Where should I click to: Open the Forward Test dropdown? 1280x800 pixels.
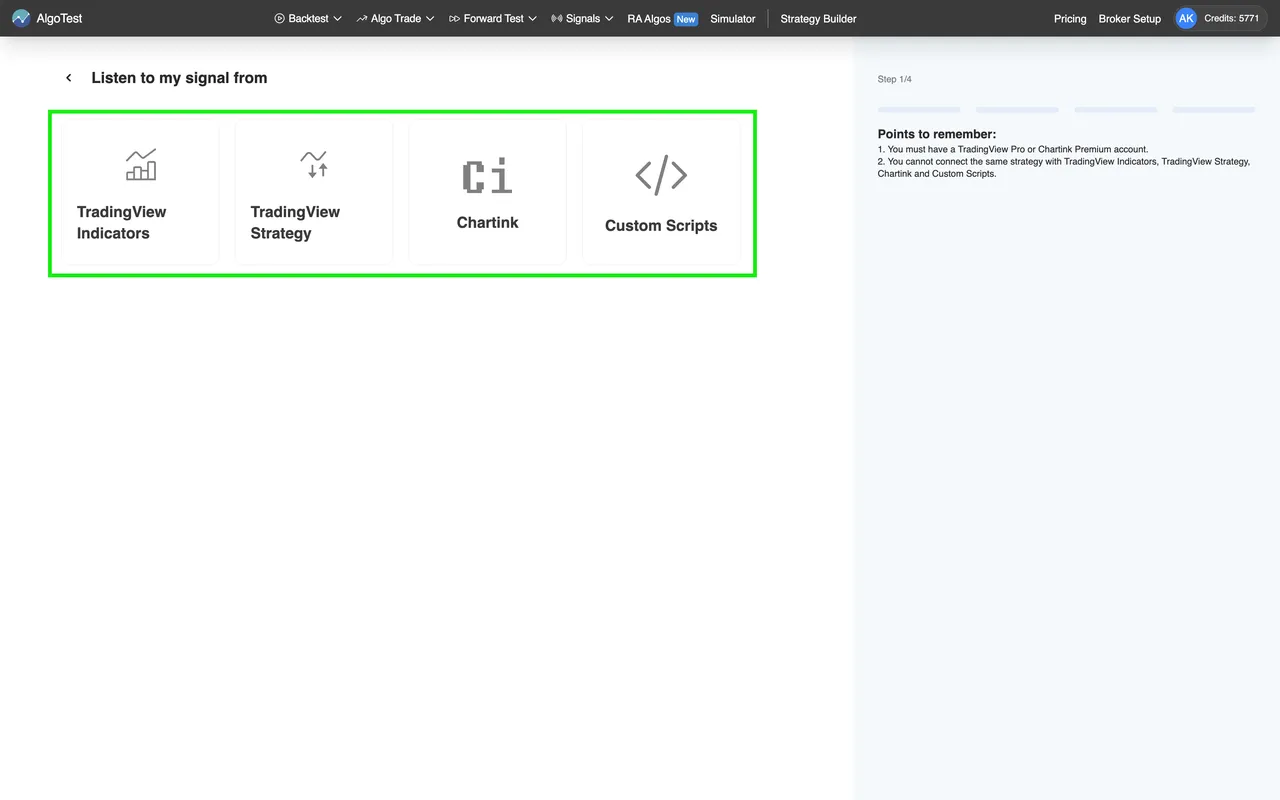click(493, 18)
